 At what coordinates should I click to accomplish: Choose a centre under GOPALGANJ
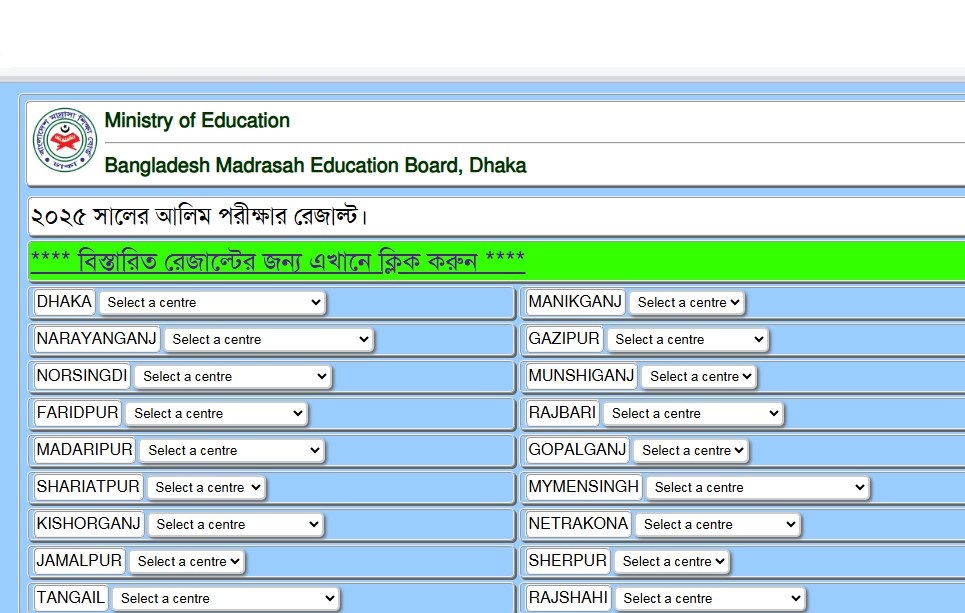pyautogui.click(x=691, y=450)
